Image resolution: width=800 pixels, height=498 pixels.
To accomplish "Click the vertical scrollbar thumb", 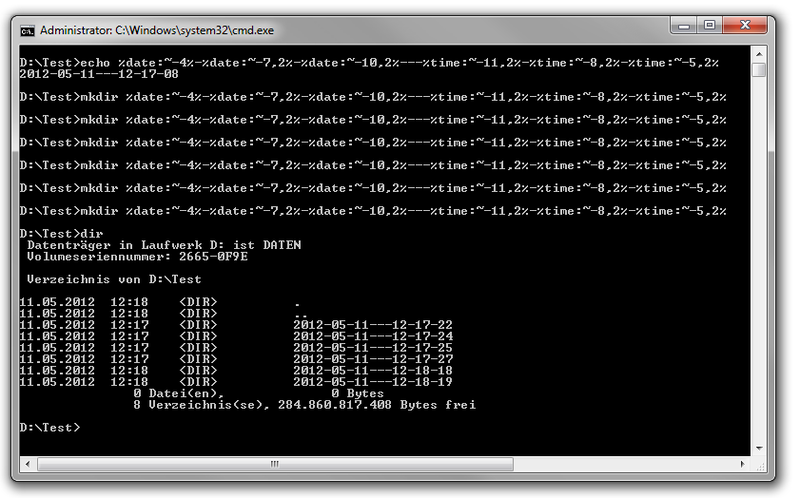I will (760, 70).
